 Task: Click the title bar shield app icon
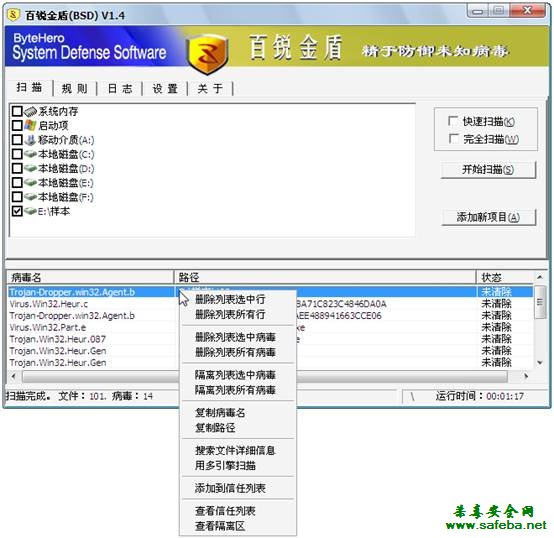point(14,15)
